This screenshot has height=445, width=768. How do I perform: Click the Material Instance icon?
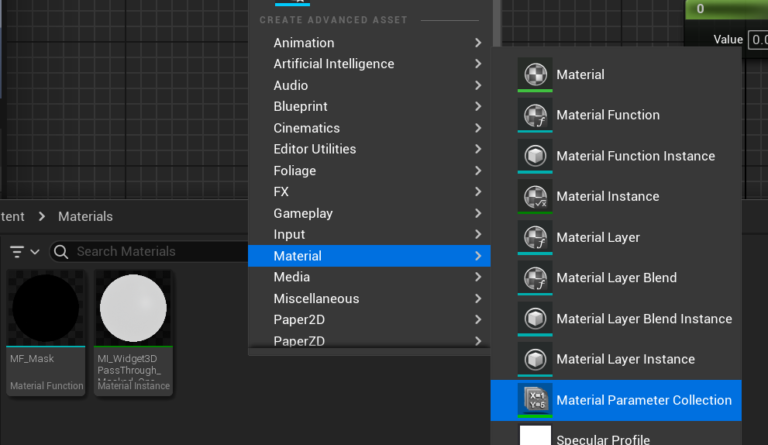535,197
